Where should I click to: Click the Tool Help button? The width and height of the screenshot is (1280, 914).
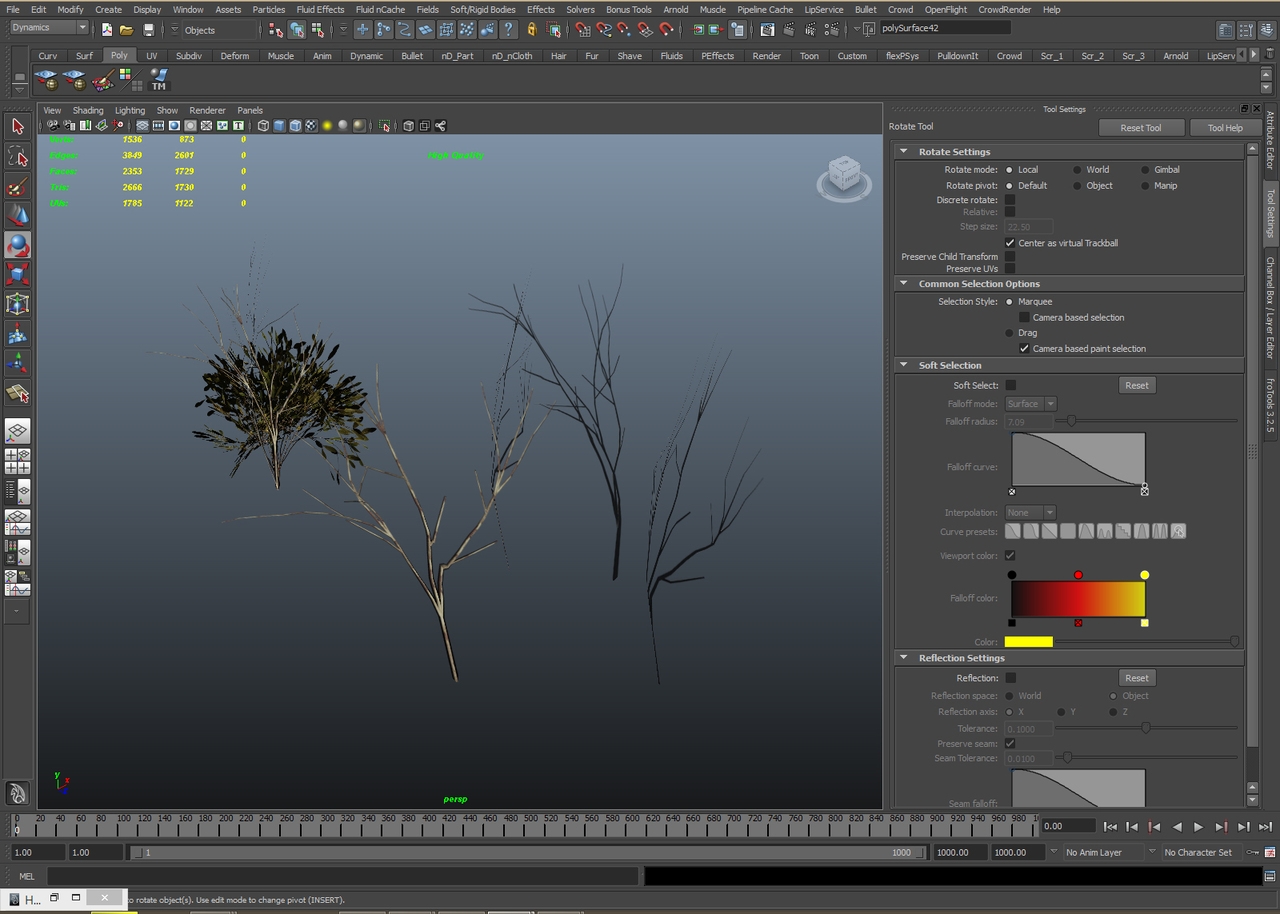[x=1224, y=128]
